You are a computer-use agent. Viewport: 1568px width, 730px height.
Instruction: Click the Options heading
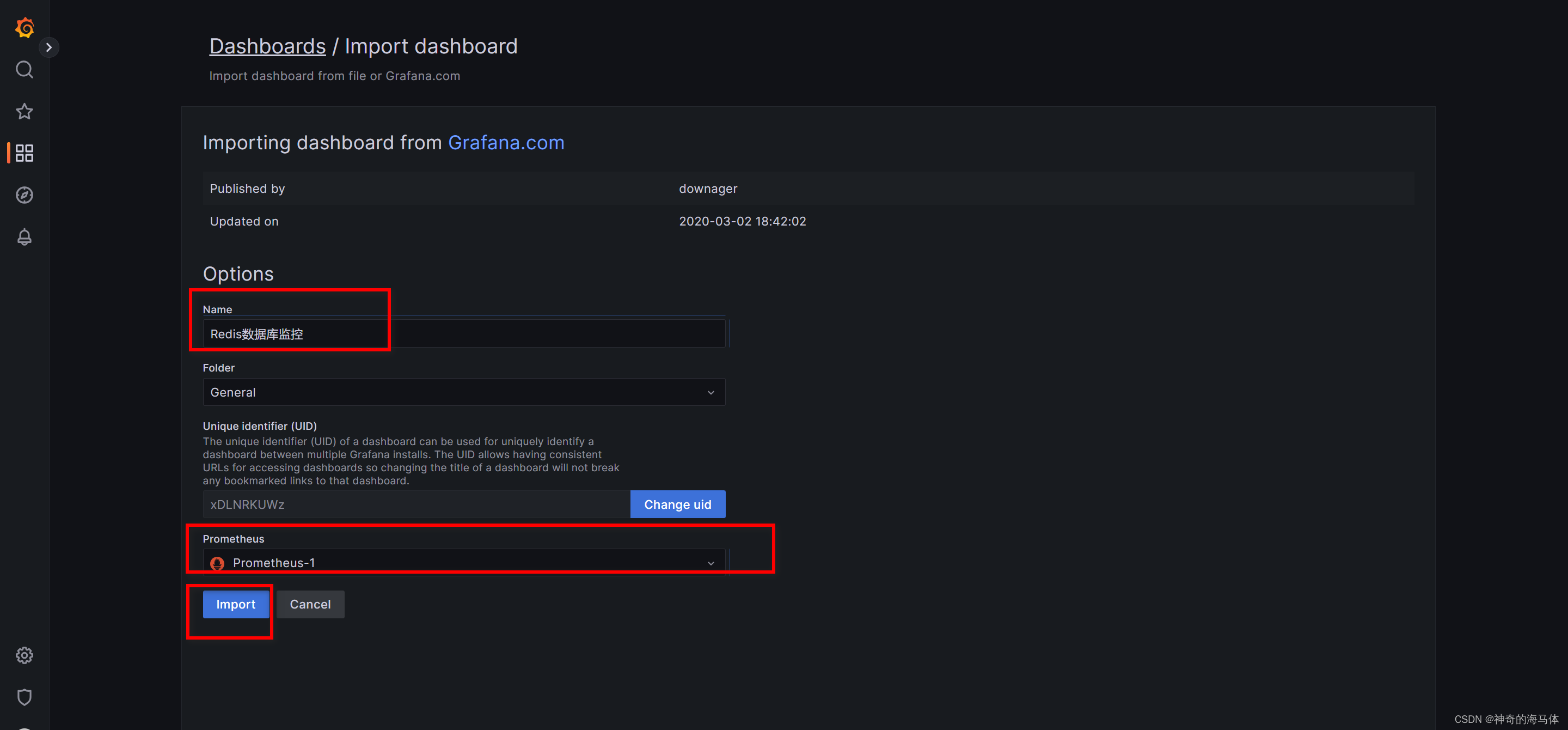(238, 274)
